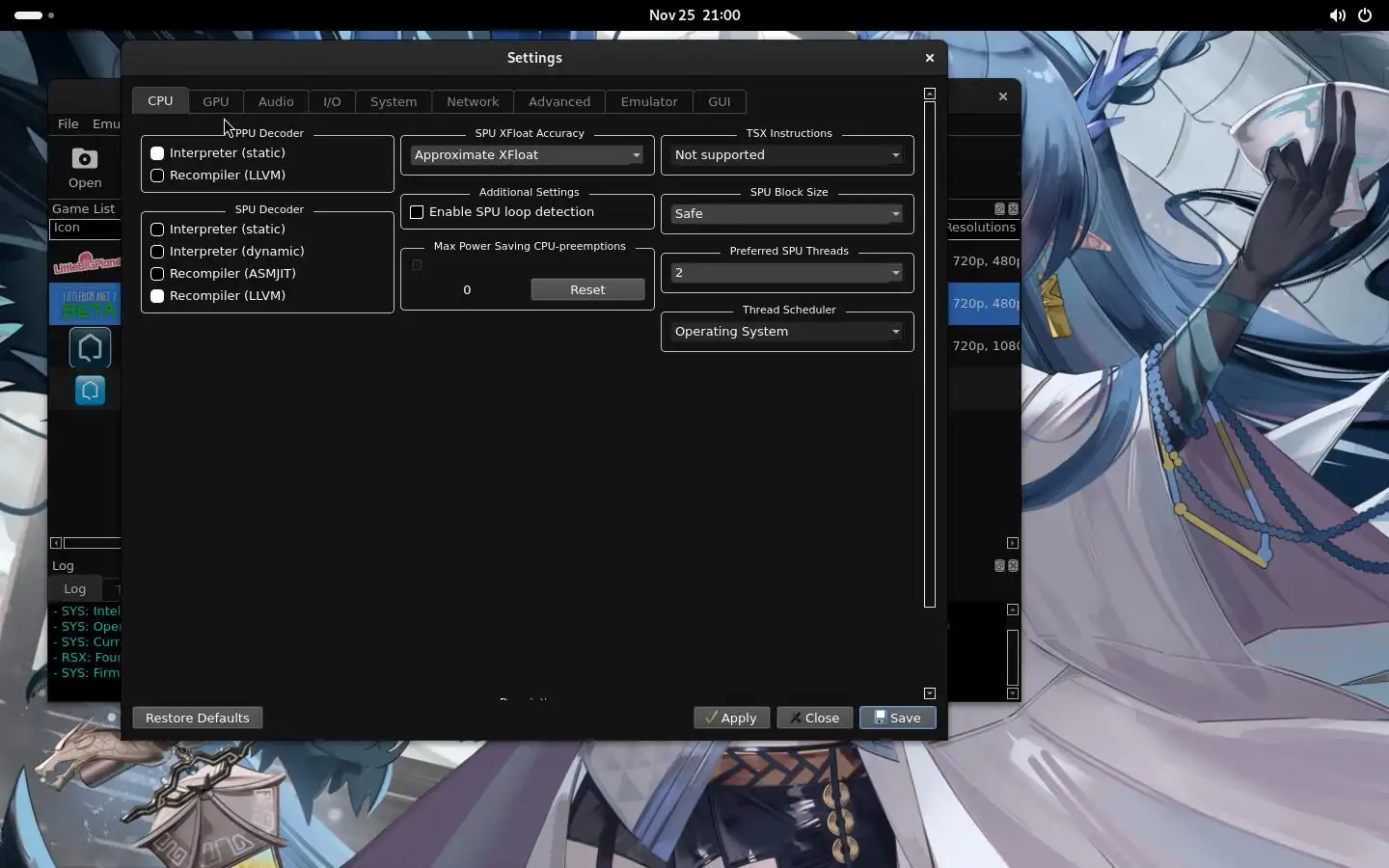Open the Emu menu in main window
Viewport: 1389px width, 868px height.
tap(106, 124)
